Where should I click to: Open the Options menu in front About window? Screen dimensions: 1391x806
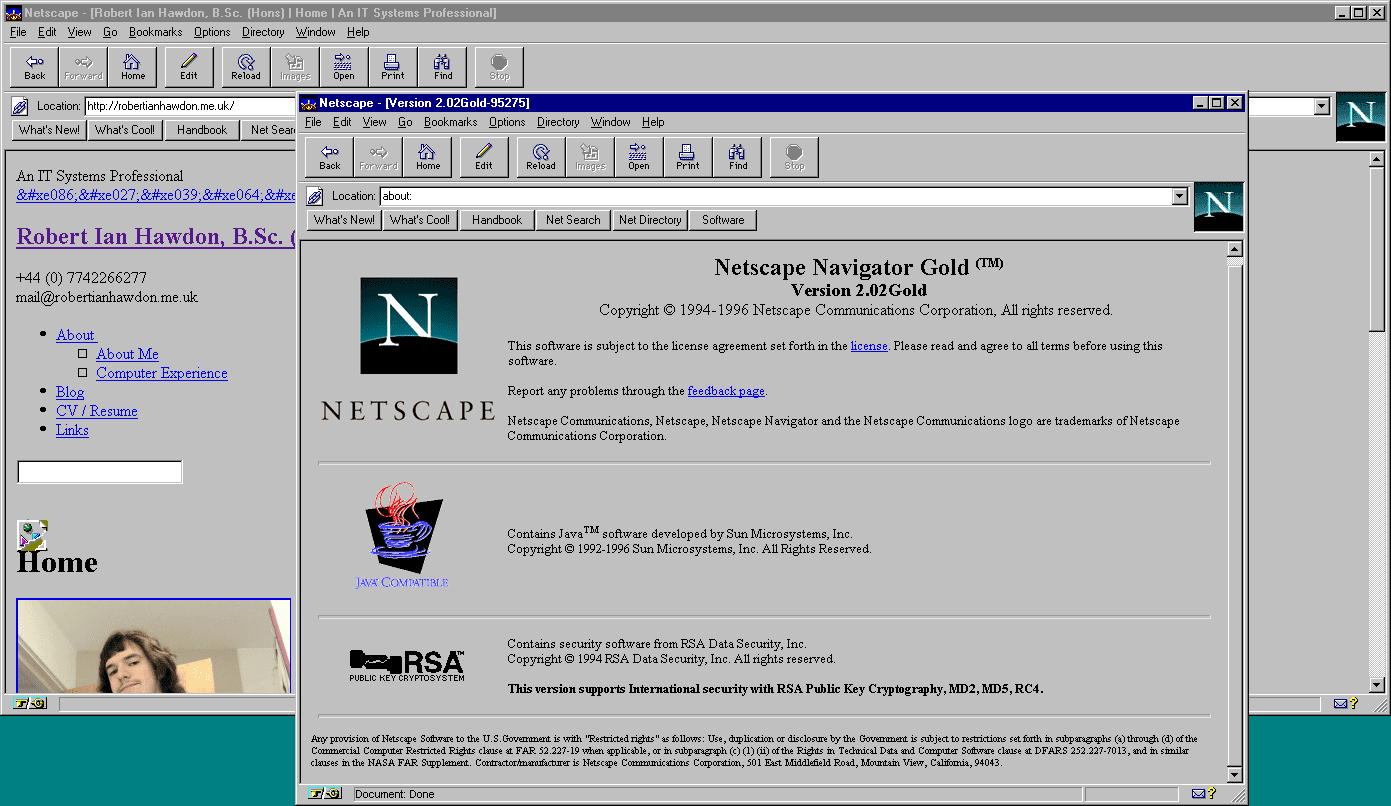507,122
